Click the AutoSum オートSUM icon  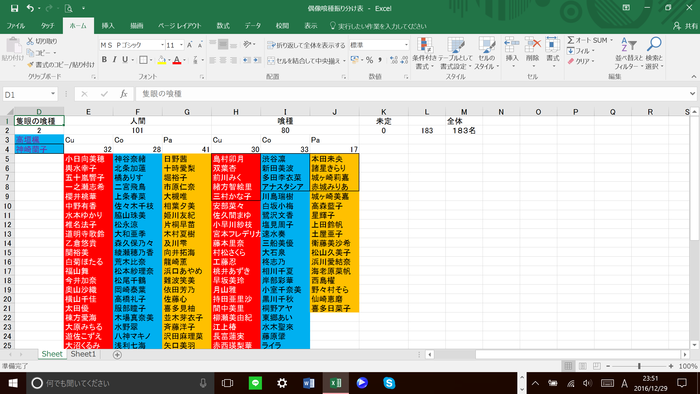coord(571,40)
